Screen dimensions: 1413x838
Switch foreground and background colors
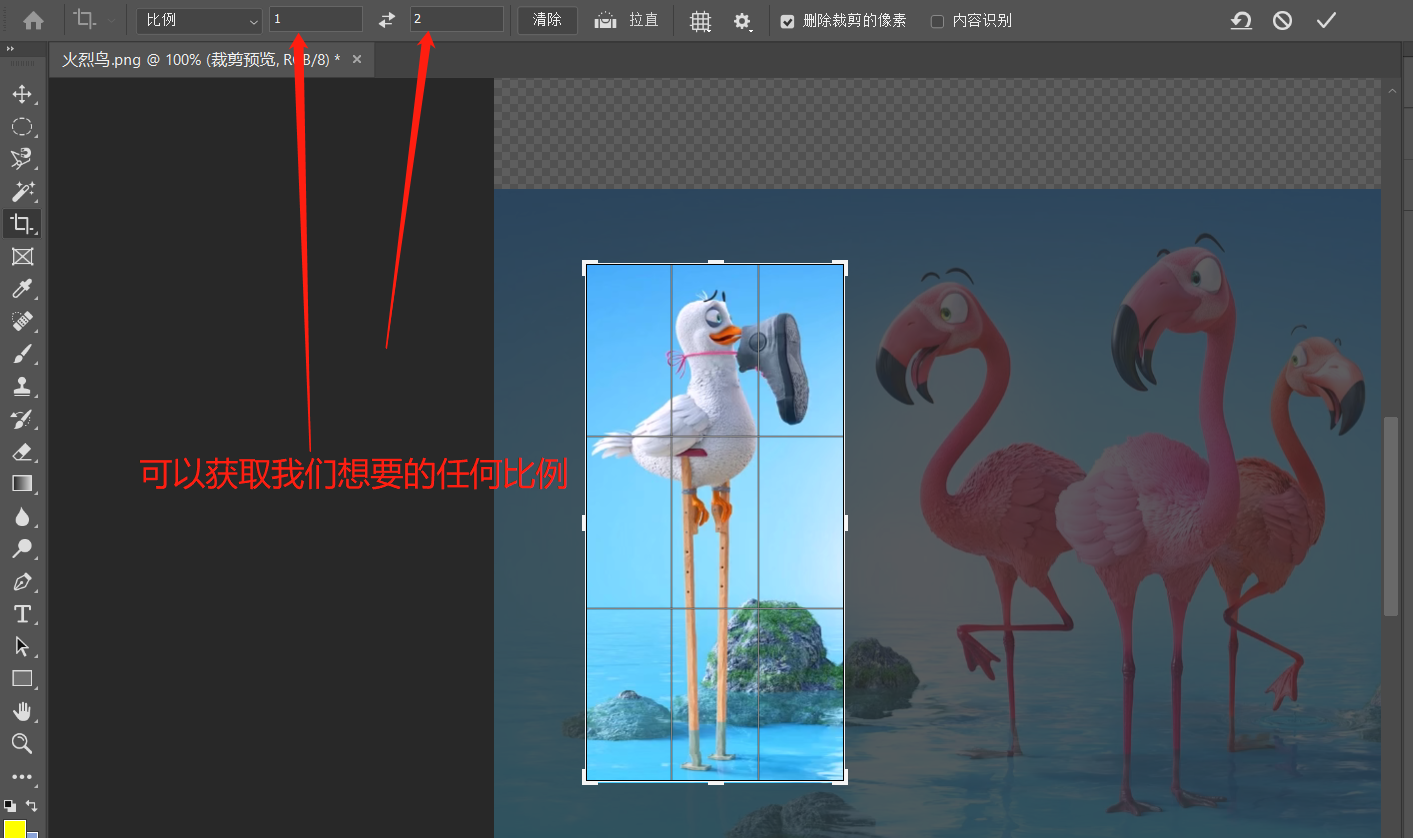point(32,804)
